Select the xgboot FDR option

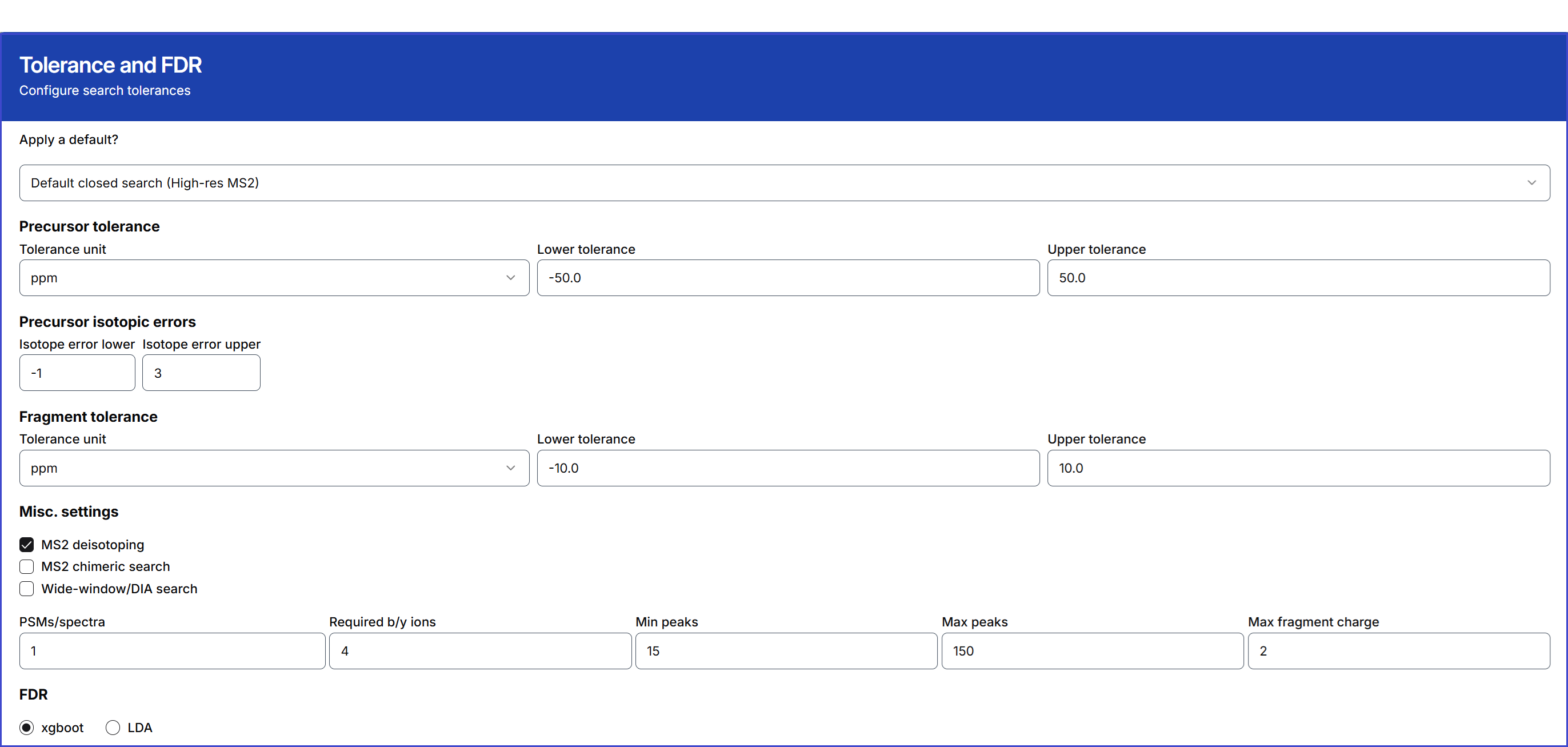(27, 727)
